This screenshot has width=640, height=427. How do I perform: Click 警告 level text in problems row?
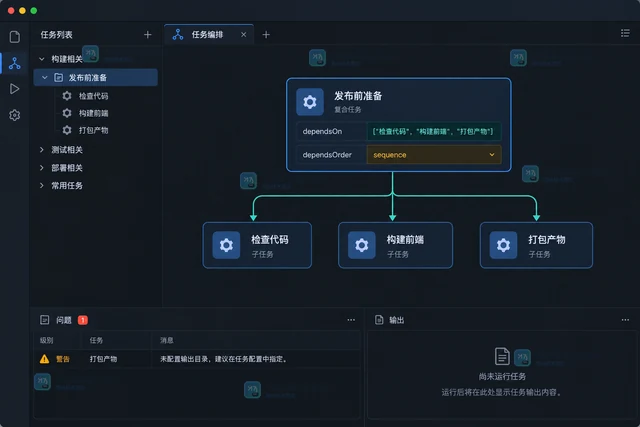coord(63,359)
